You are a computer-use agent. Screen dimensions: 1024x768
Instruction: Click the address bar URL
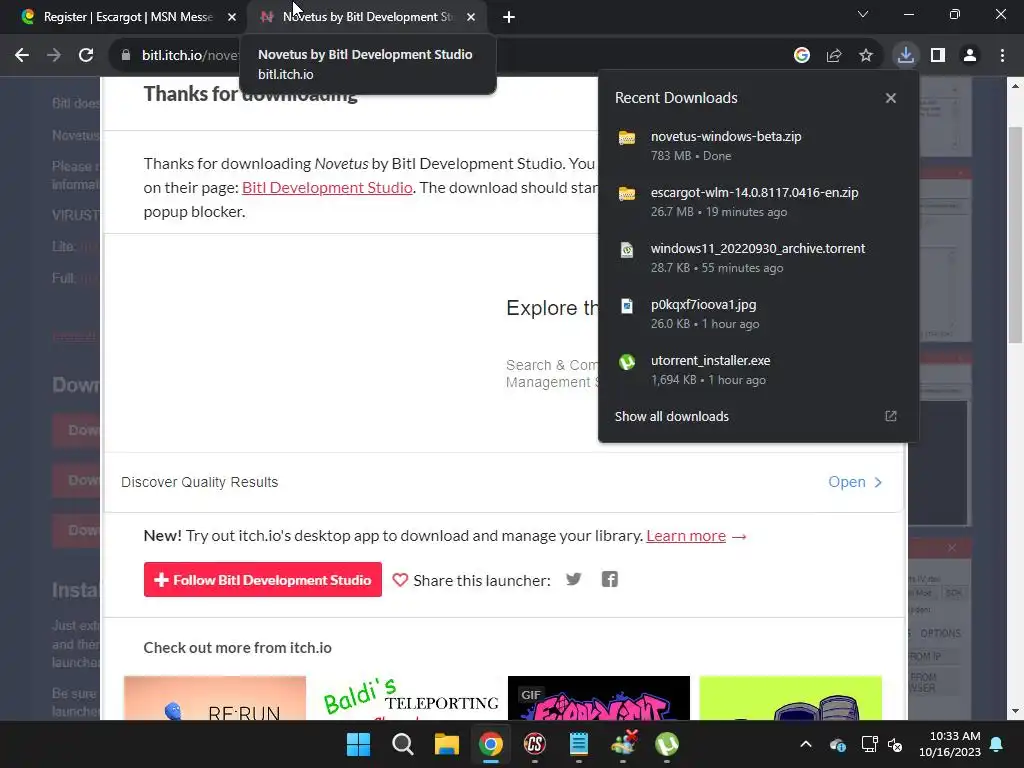pyautogui.click(x=189, y=56)
